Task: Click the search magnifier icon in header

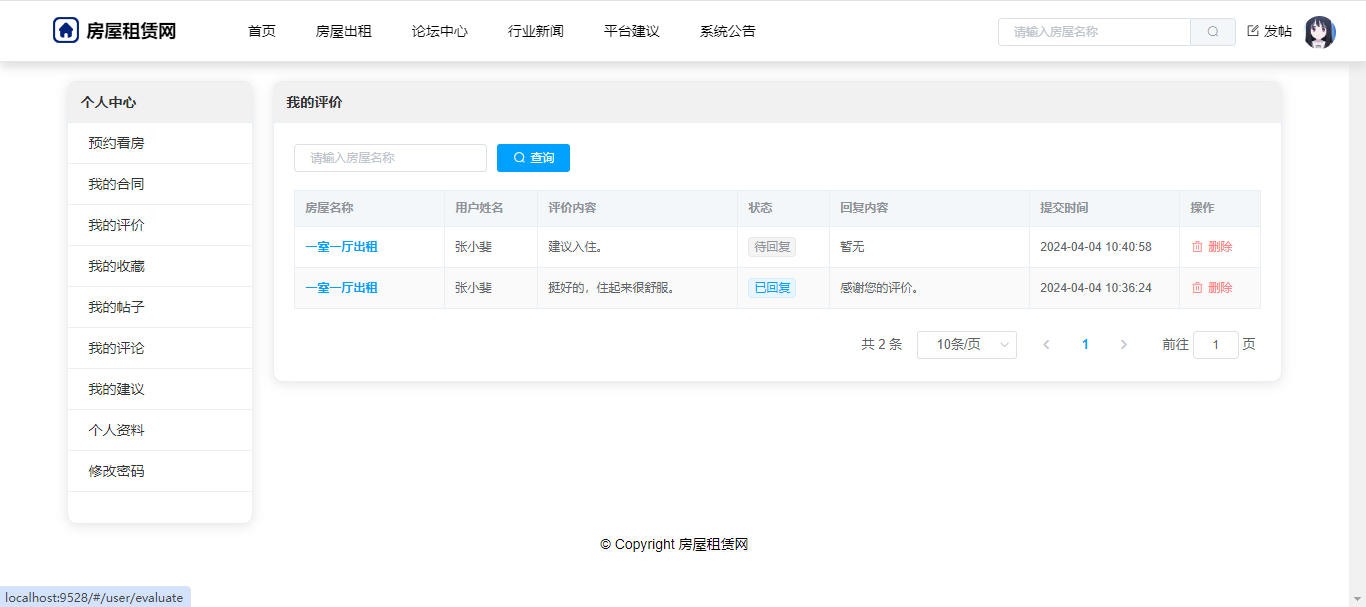Action: pyautogui.click(x=1213, y=32)
